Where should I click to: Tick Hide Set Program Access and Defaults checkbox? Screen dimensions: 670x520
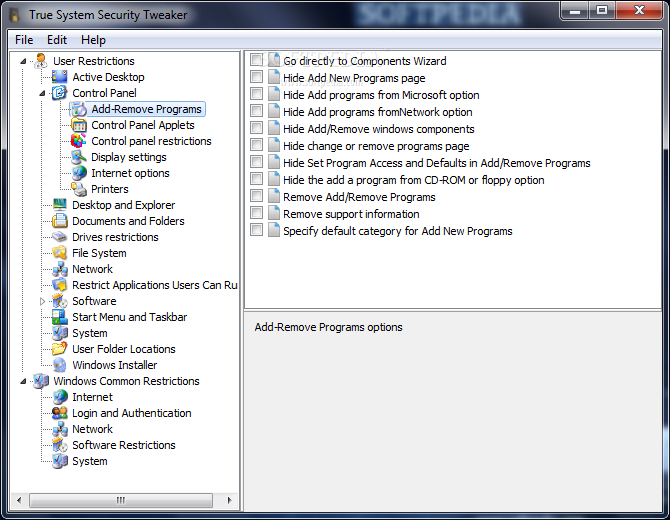[x=256, y=162]
